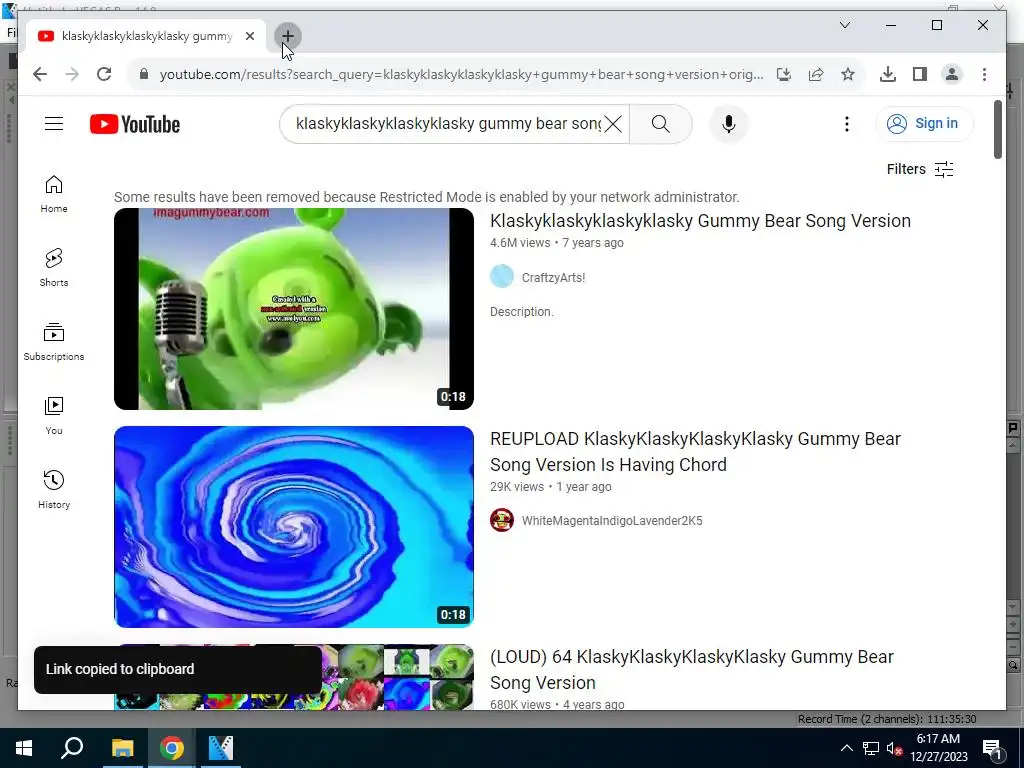Switch to Chrome on taskbar

[x=171, y=748]
